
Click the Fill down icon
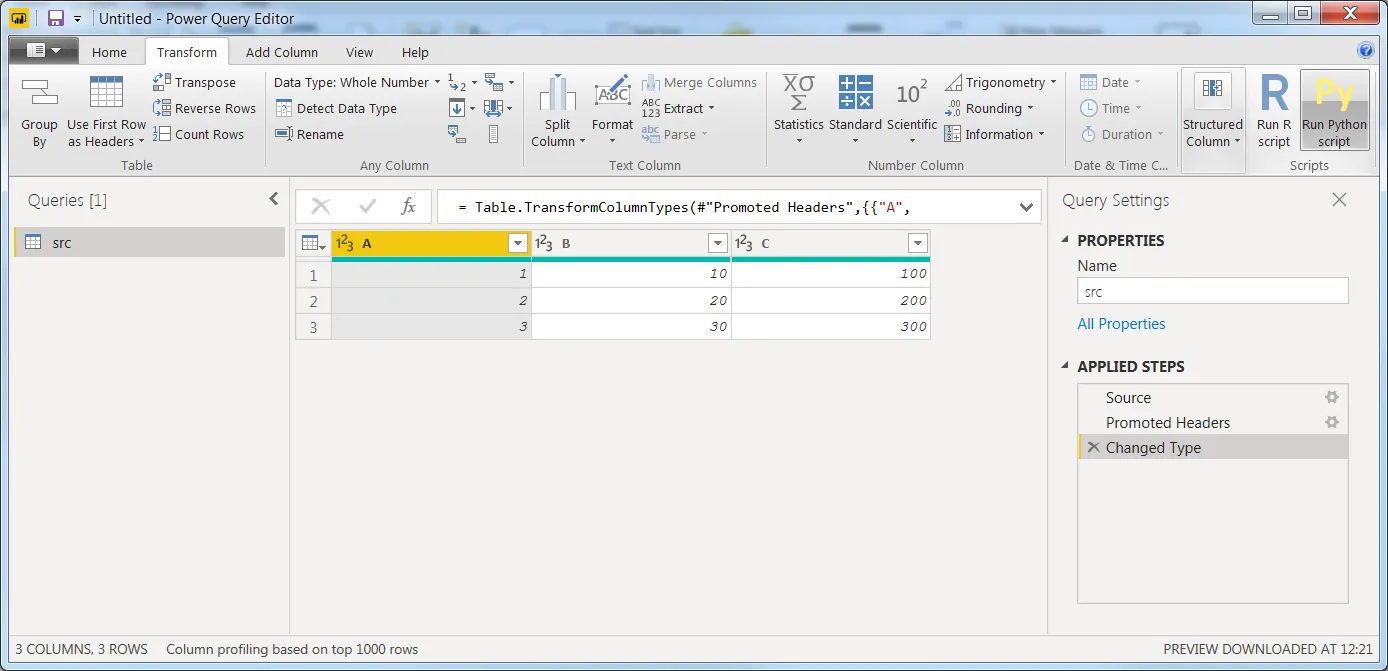pos(457,108)
